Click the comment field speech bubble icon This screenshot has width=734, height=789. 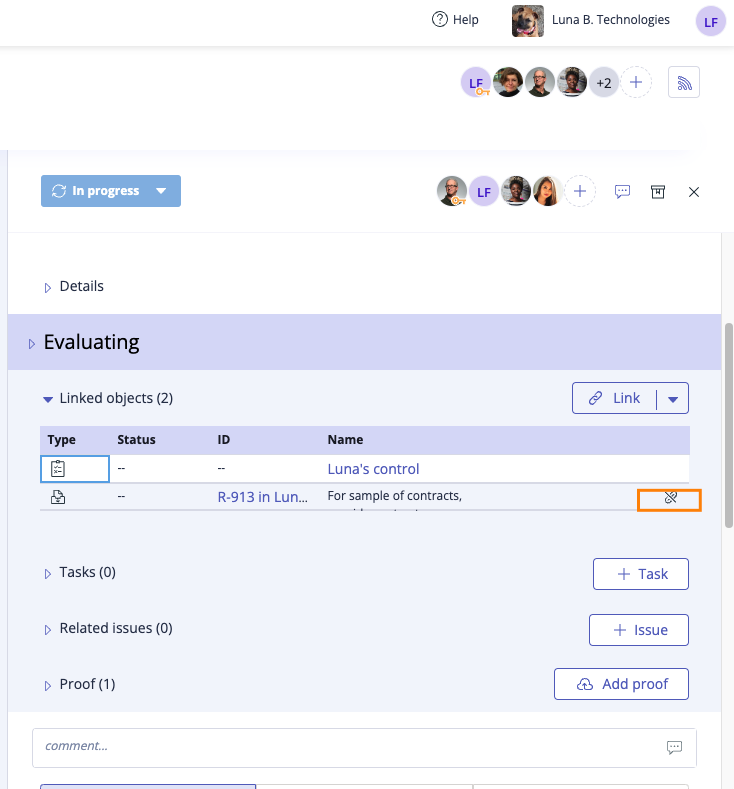pyautogui.click(x=674, y=746)
